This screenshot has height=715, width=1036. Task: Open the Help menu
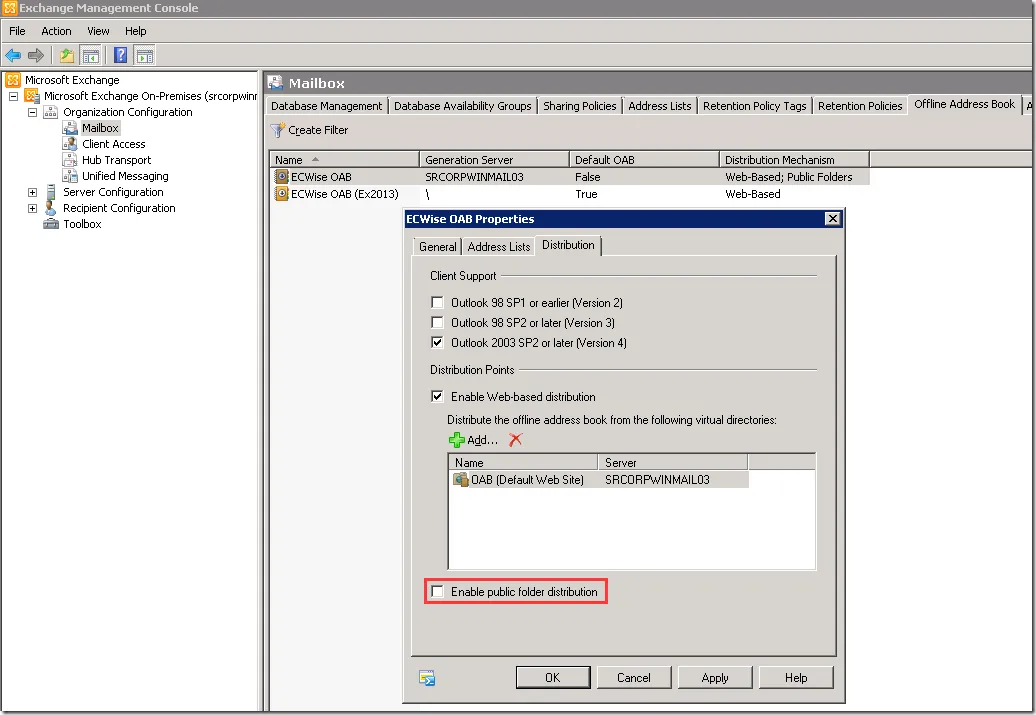[135, 31]
